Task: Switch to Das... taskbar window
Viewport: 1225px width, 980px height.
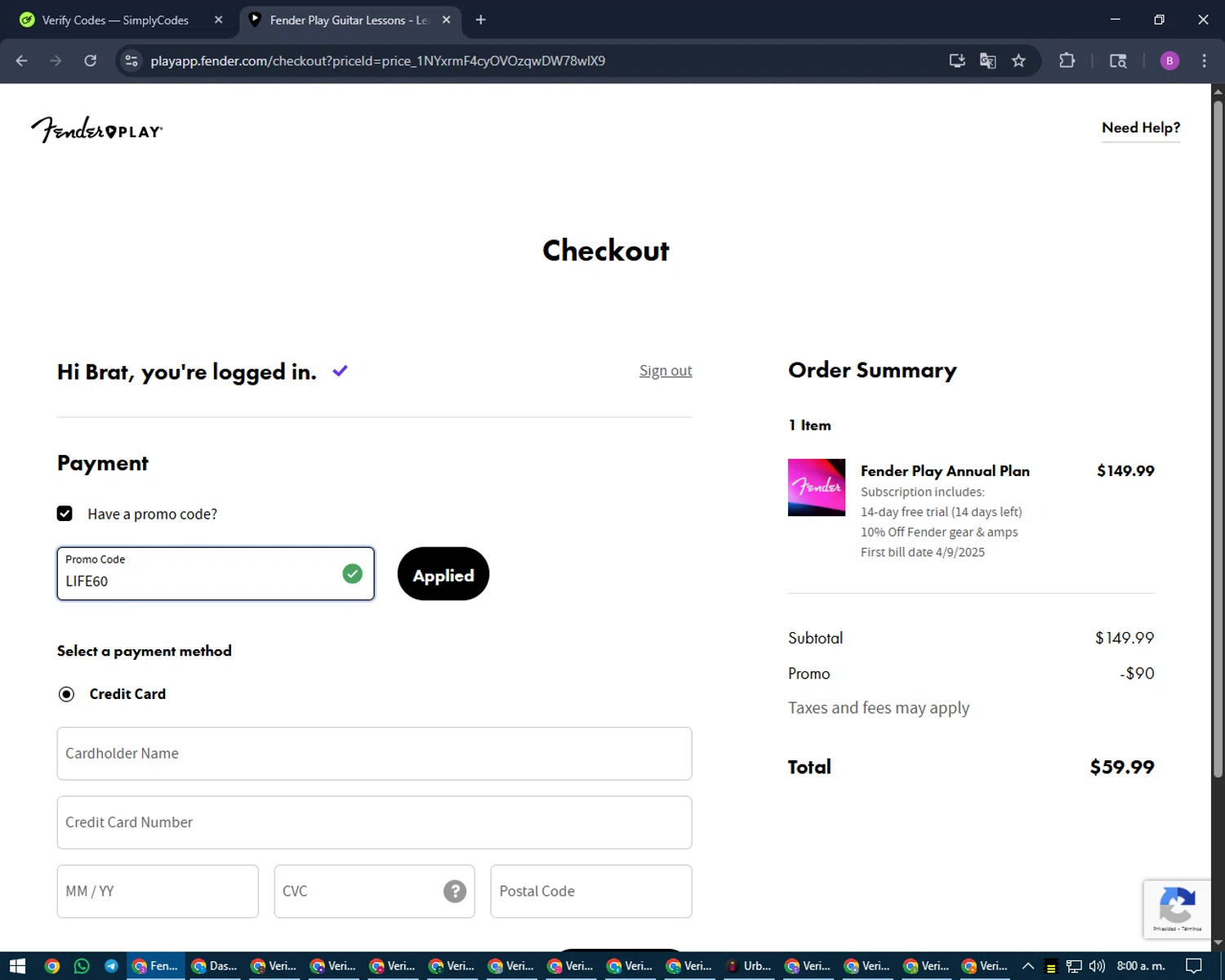Action: [x=215, y=966]
